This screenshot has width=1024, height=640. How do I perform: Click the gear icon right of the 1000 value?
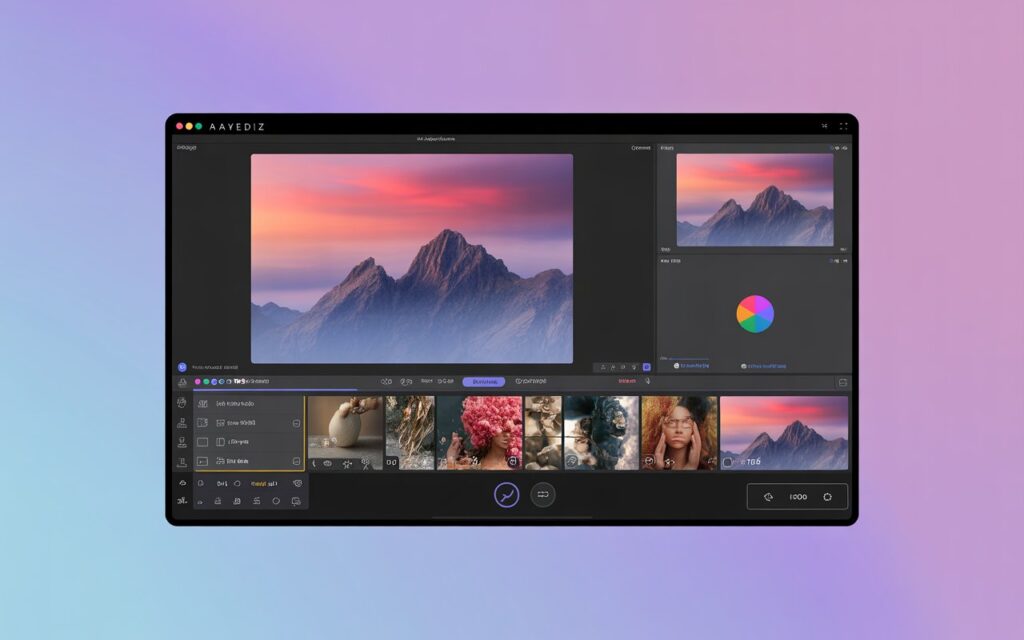click(x=828, y=497)
